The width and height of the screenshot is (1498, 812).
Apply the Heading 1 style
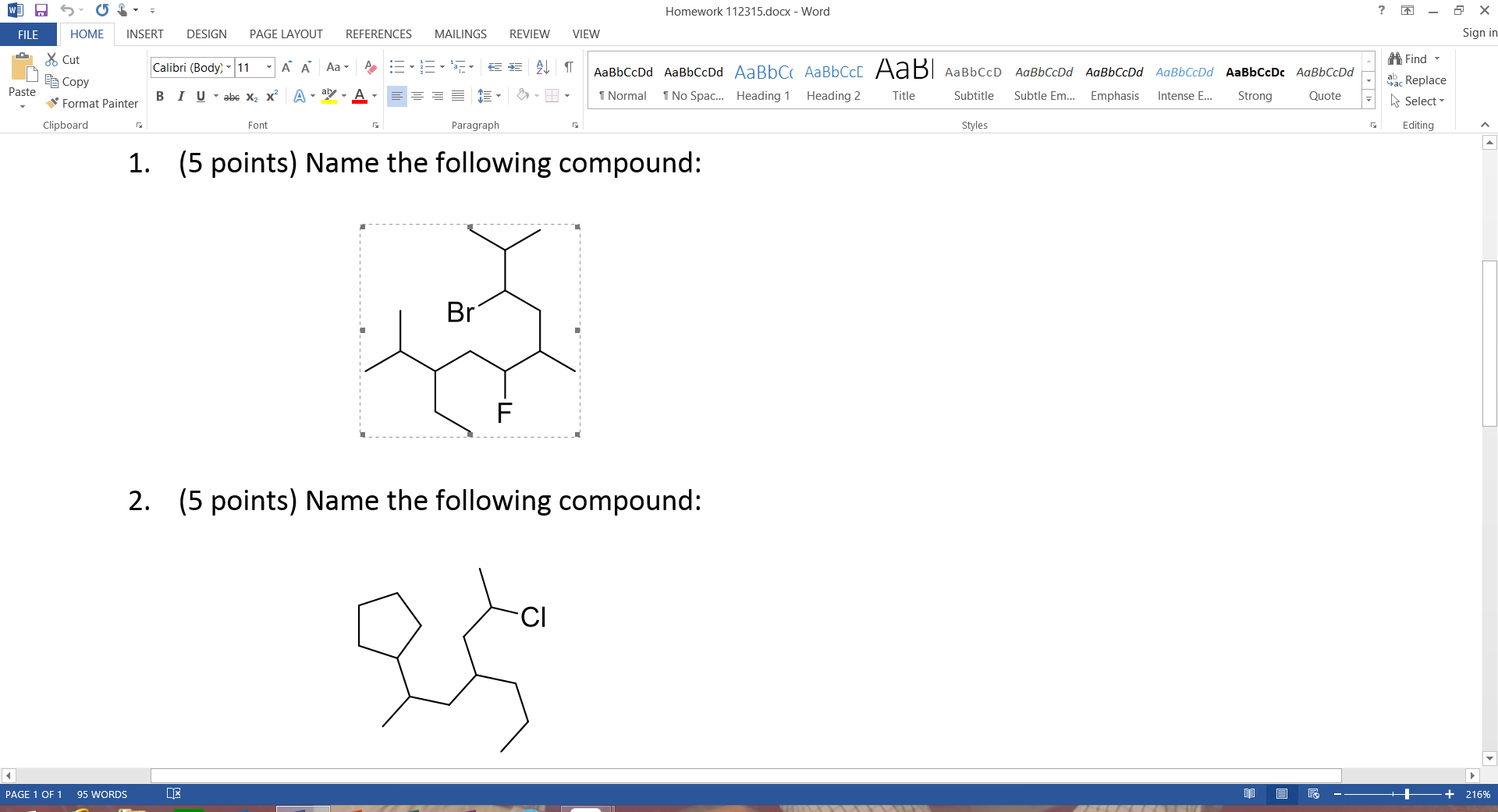coord(763,80)
